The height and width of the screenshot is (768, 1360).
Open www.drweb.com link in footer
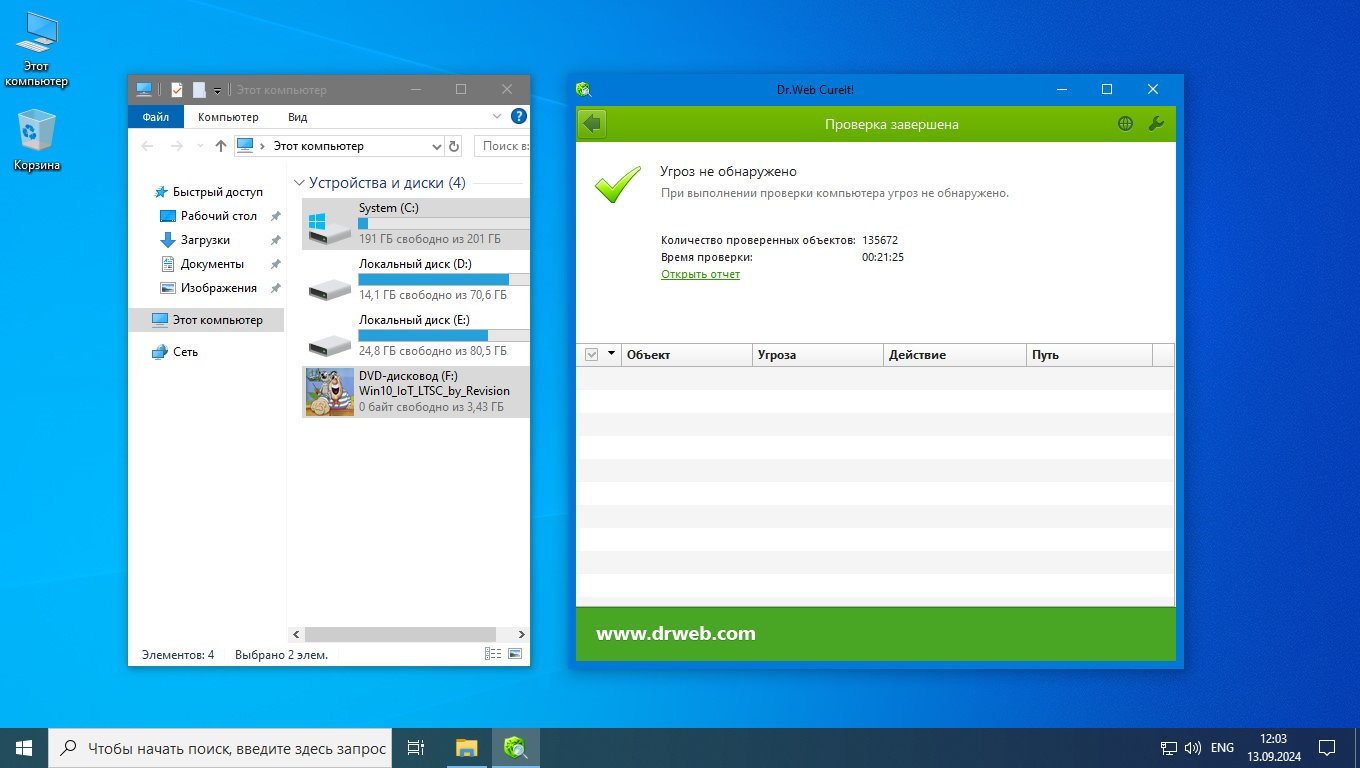point(676,633)
